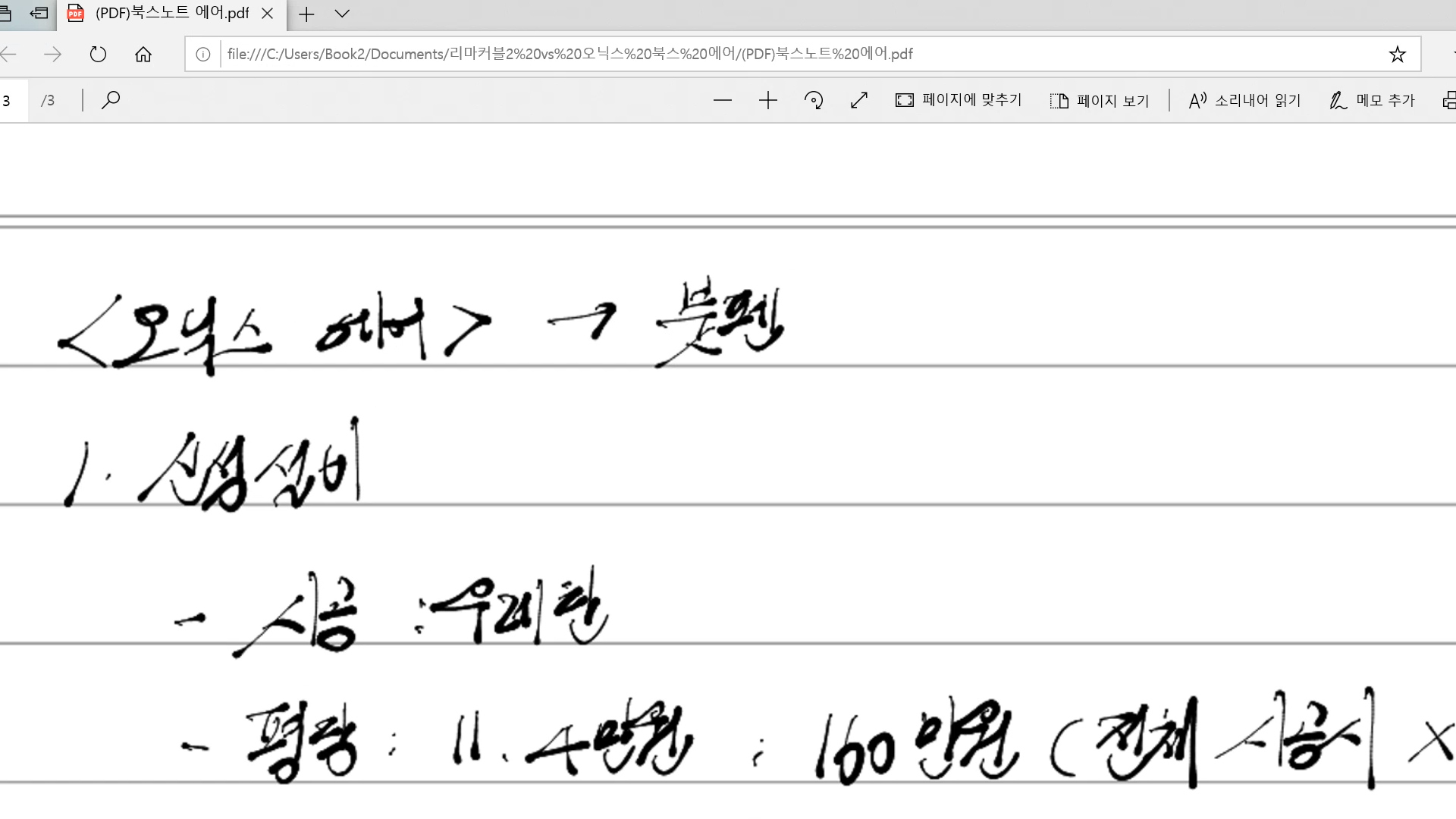Go to the Home page icon
1456x819 pixels.
point(143,55)
